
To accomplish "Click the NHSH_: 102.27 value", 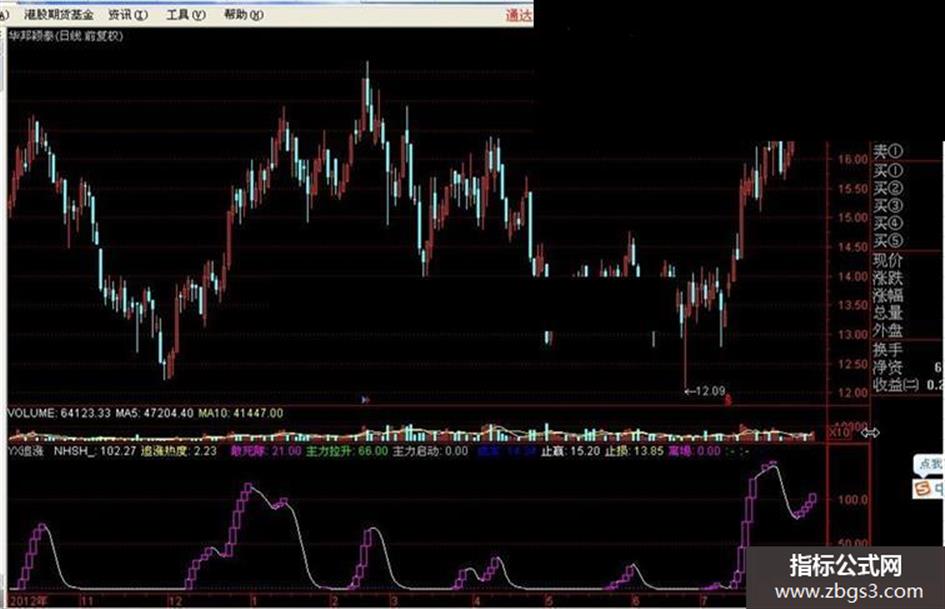I will point(95,450).
